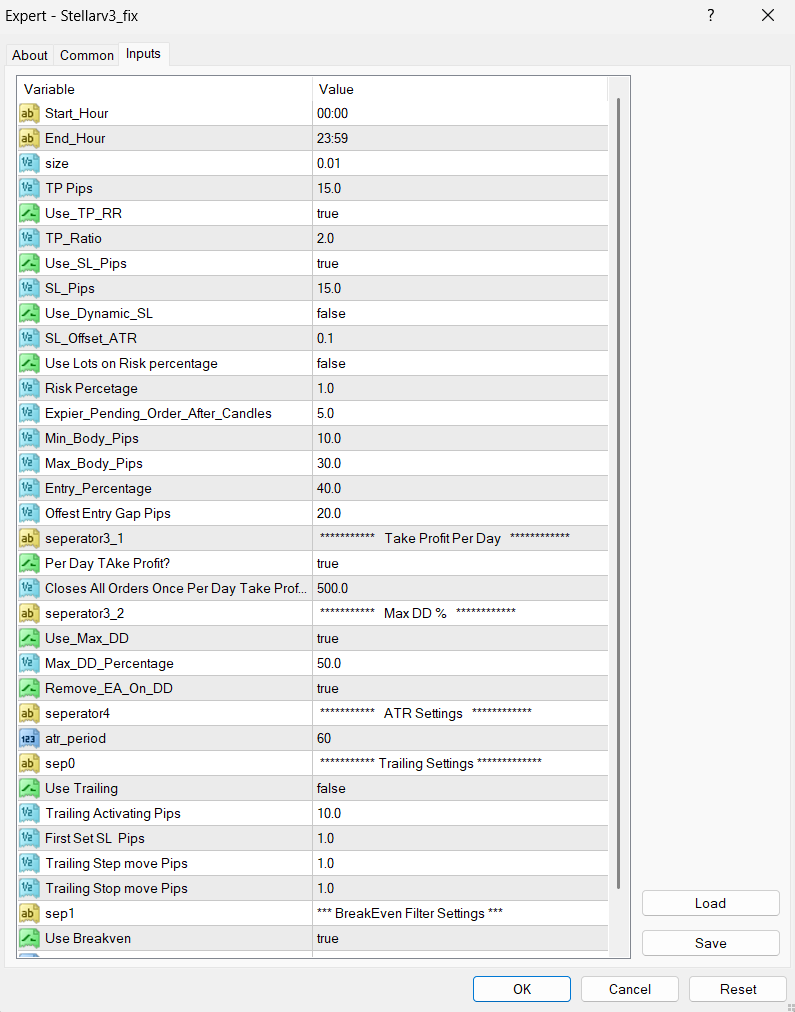Open value dropdown for Use Lots on Risk percentage

[x=460, y=364]
